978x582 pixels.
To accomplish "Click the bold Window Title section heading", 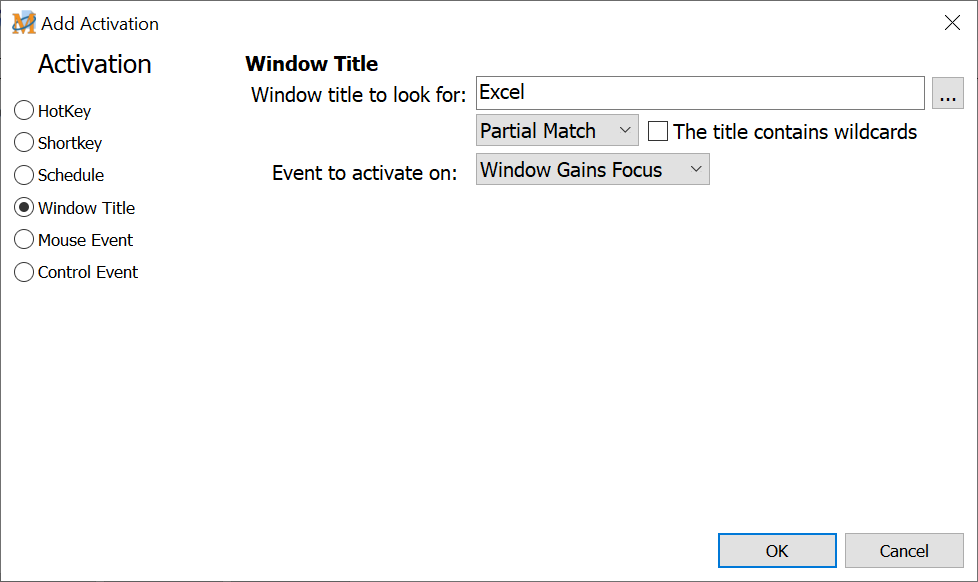I will point(311,64).
